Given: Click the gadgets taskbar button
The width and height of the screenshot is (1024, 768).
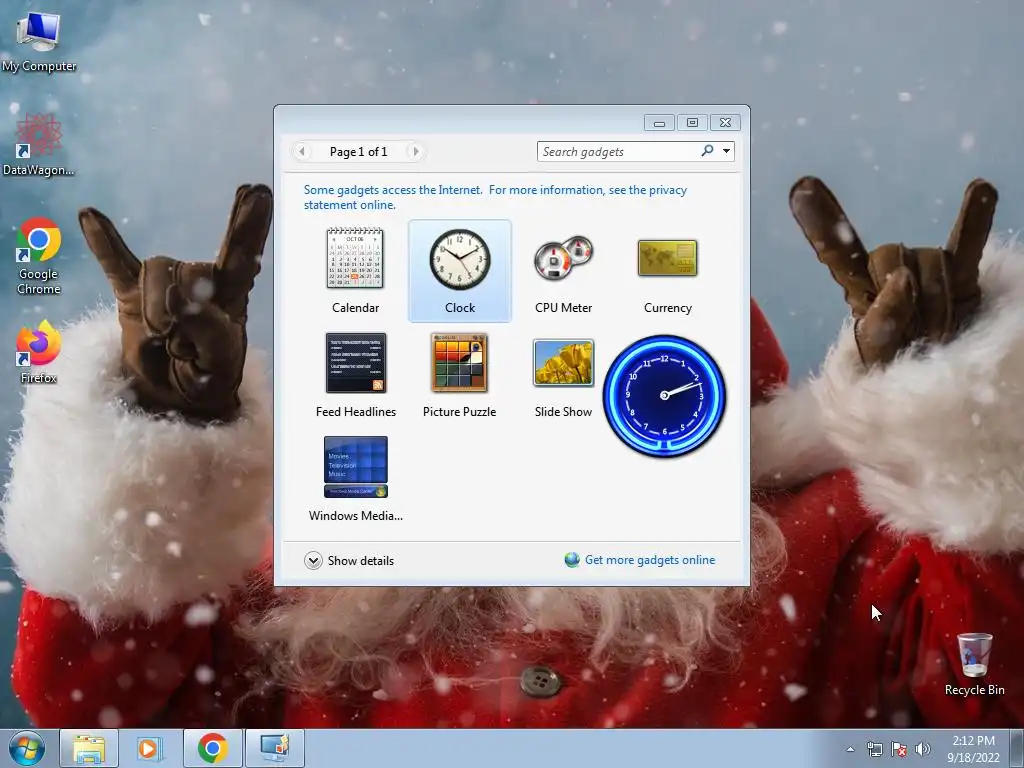Looking at the screenshot, I should click(x=274, y=748).
